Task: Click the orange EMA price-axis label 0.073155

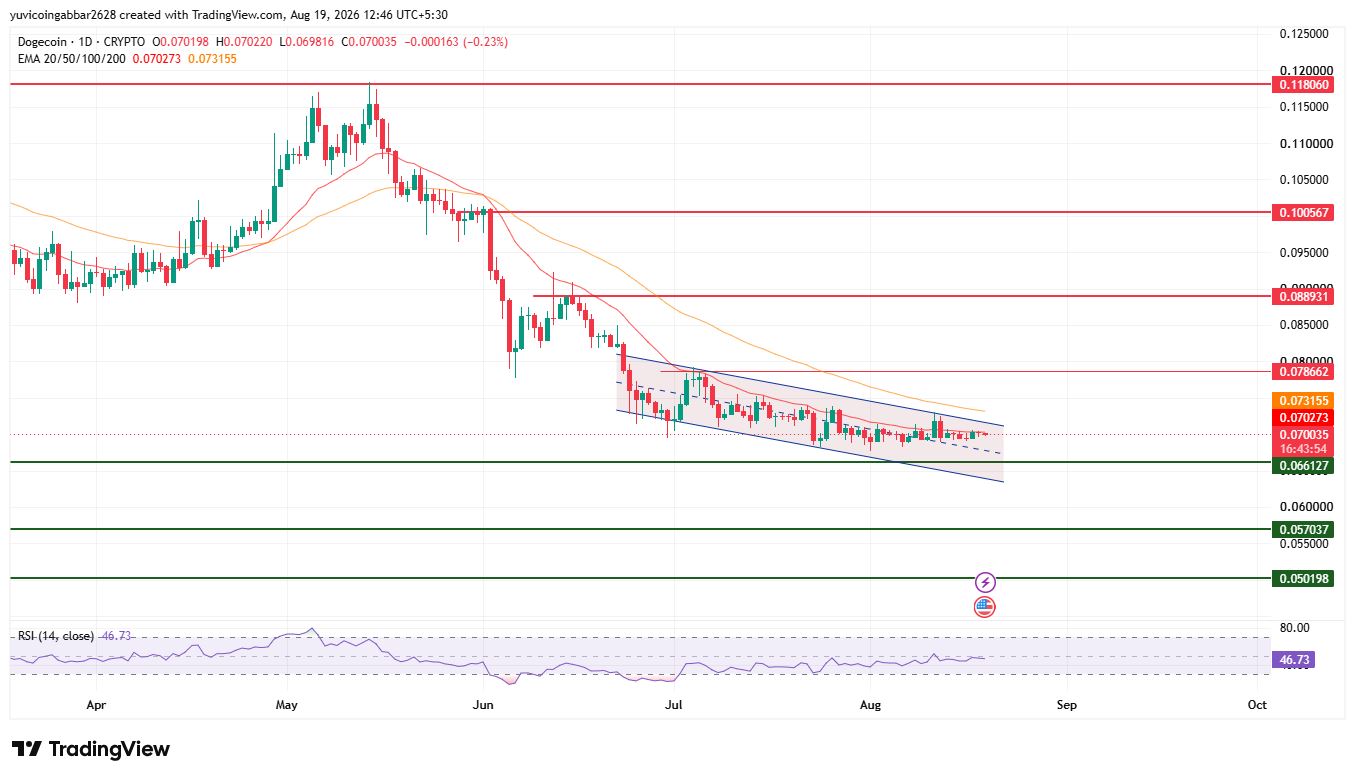Action: [1305, 399]
